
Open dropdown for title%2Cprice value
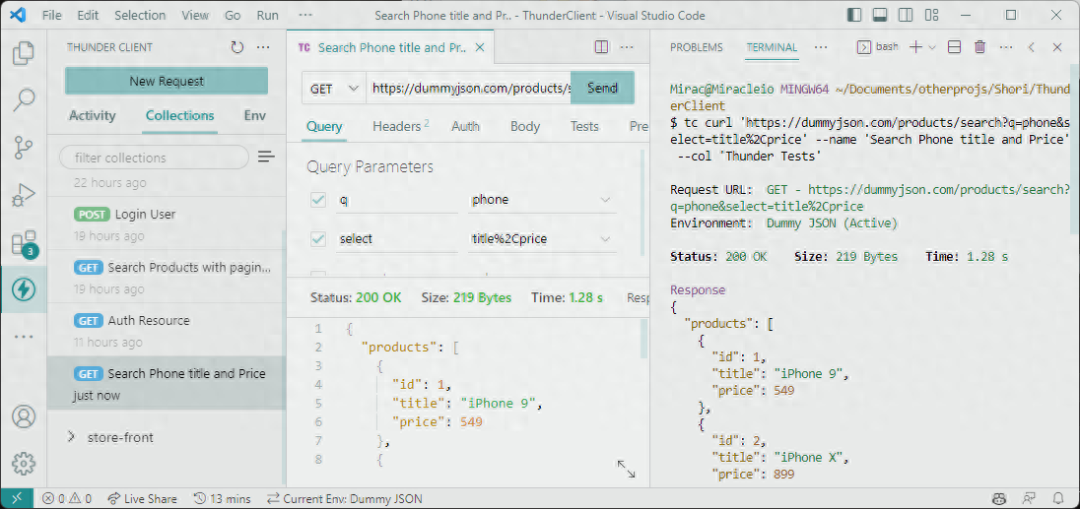605,239
